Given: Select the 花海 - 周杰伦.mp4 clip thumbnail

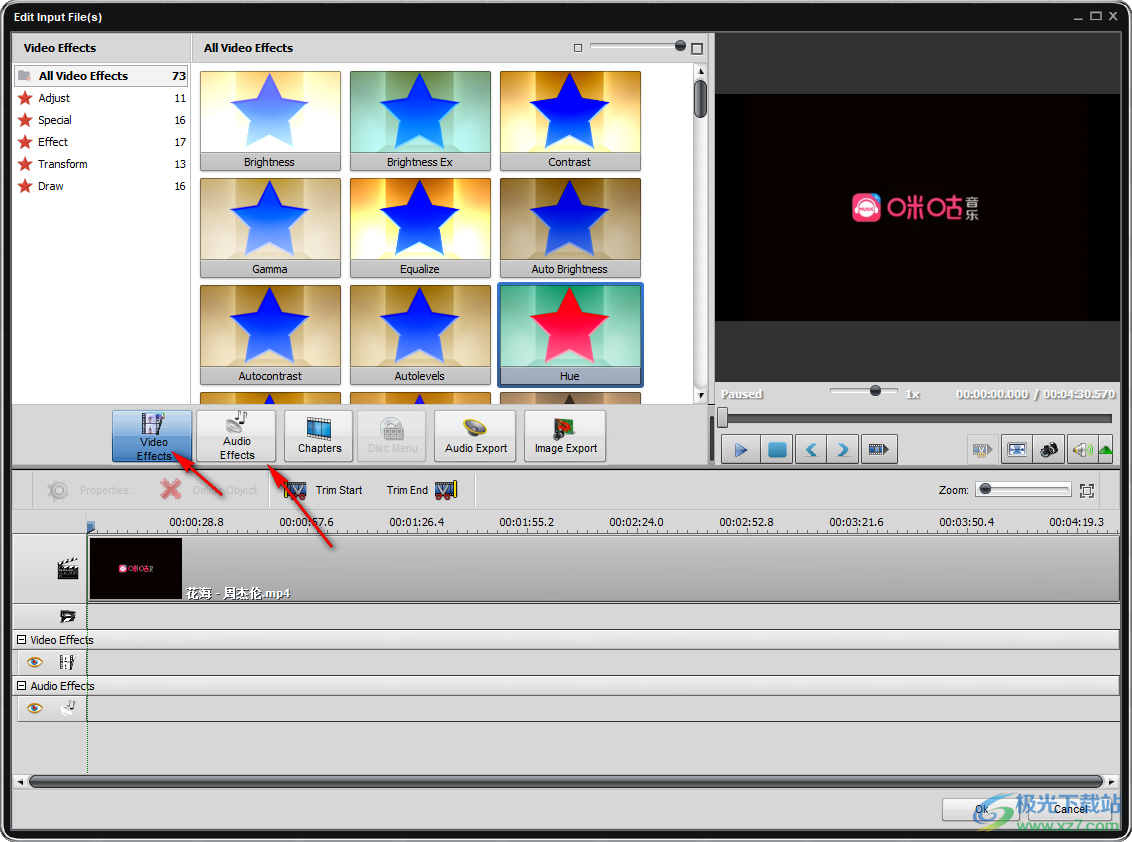Looking at the screenshot, I should coord(136,568).
